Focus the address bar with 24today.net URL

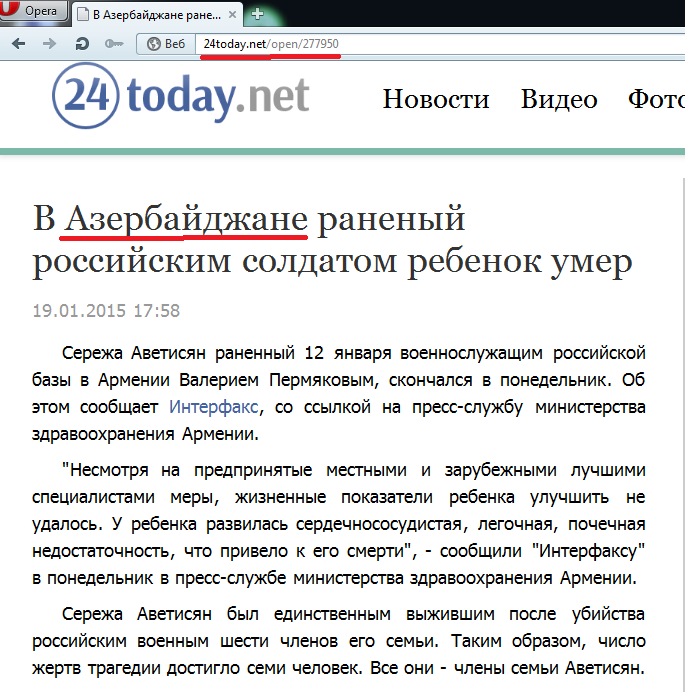(441, 44)
